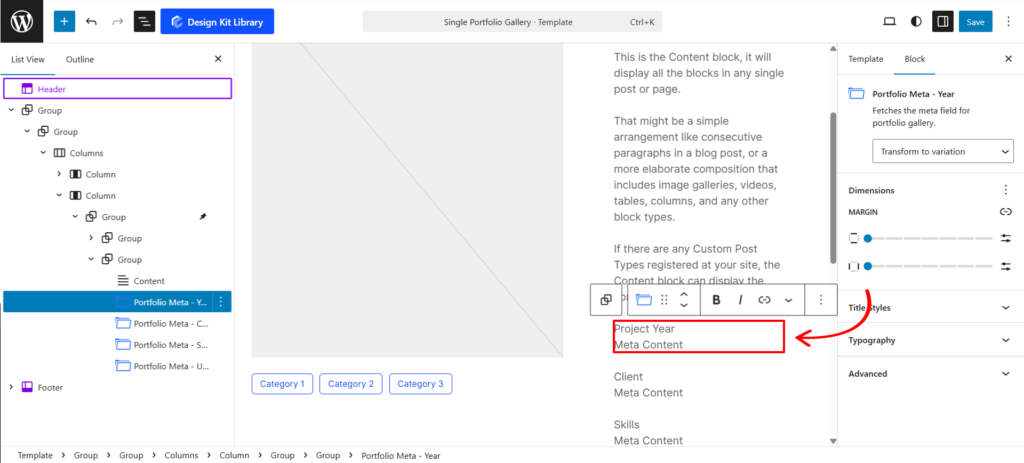Viewport: 1024px width, 463px height.
Task: Click the undo arrow icon
Action: point(92,21)
